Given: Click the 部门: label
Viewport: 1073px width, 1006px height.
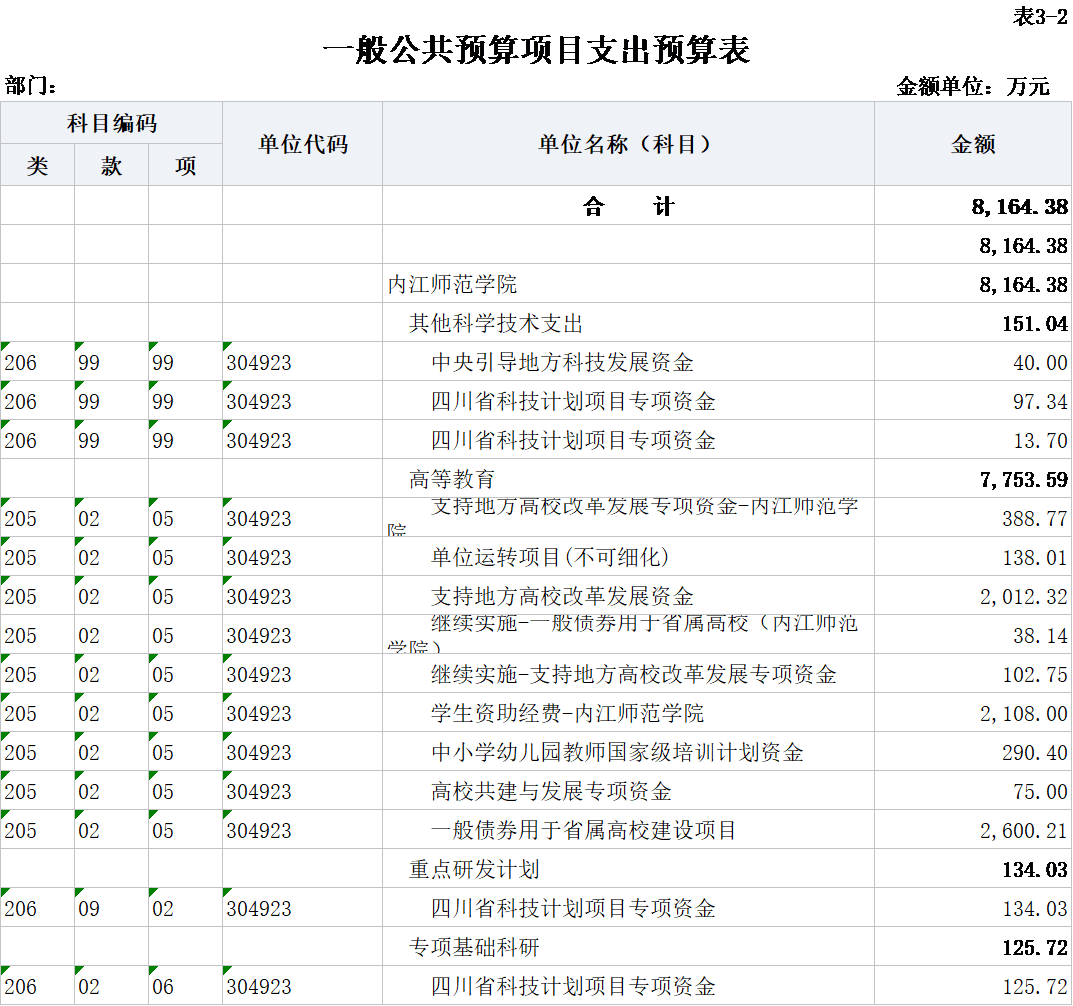Looking at the screenshot, I should coord(30,86).
